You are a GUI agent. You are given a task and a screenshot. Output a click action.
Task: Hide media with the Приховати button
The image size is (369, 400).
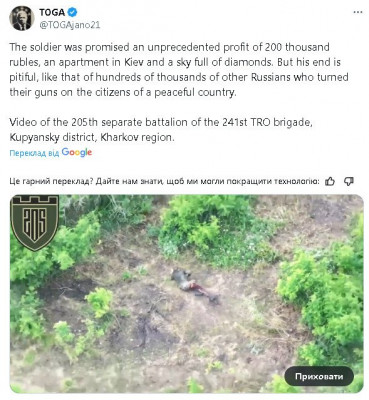tap(319, 376)
